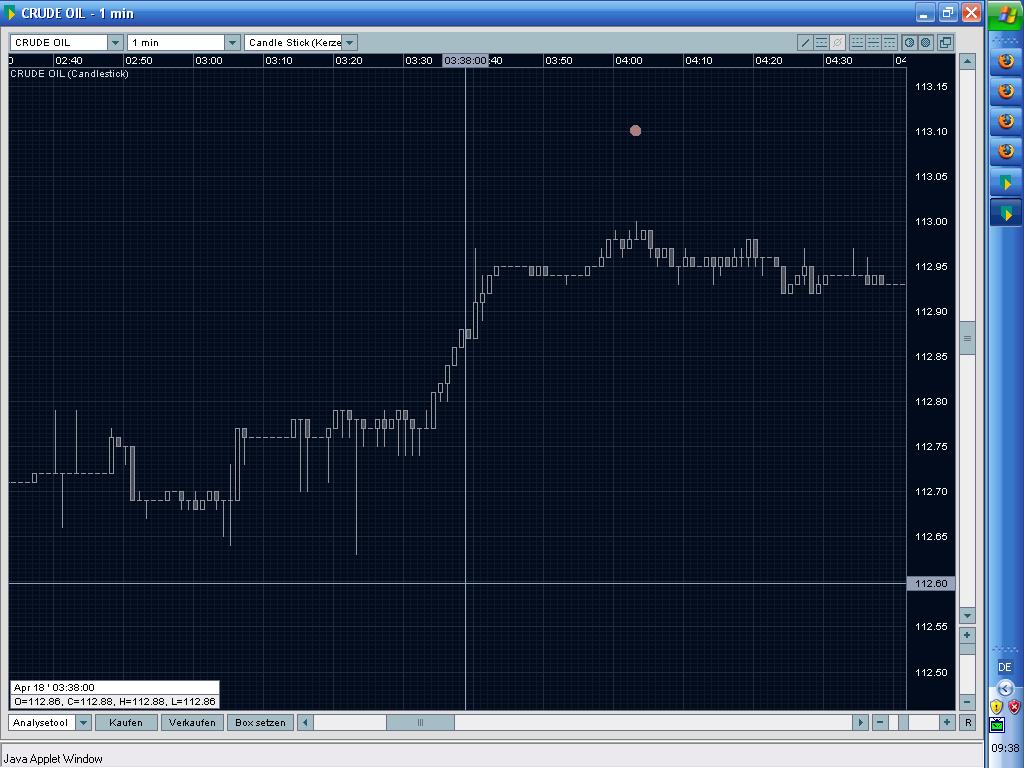
Task: Click the DE language indicator
Action: pyautogui.click(x=1004, y=667)
